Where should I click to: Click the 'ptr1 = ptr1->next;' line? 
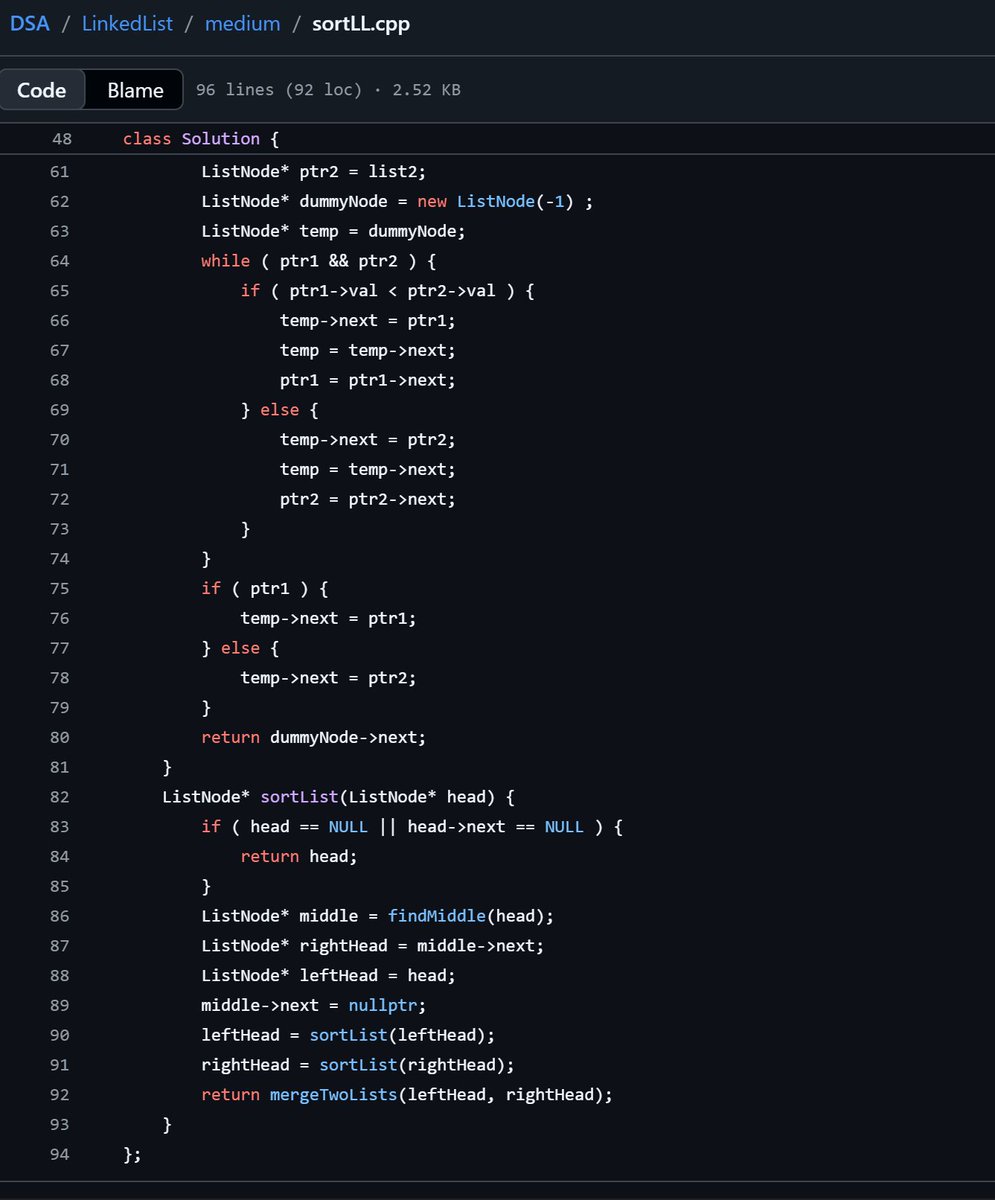[x=368, y=380]
